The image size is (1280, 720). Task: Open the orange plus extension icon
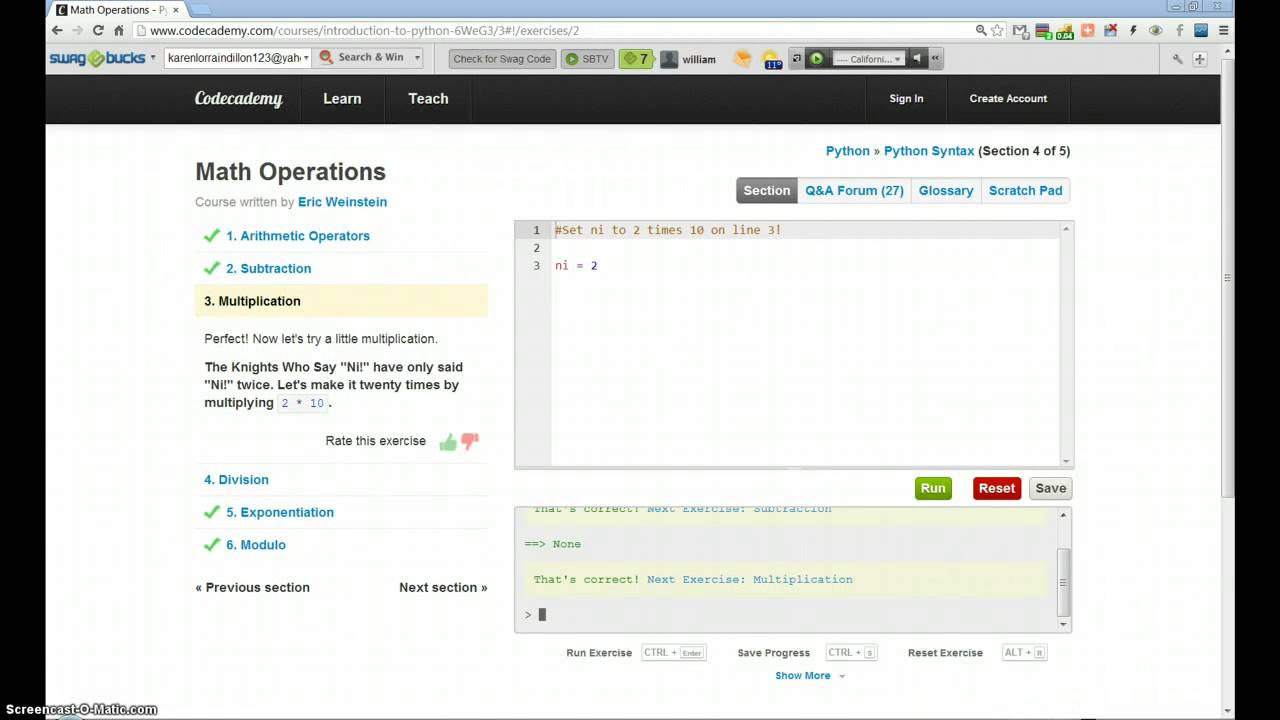click(x=1088, y=31)
